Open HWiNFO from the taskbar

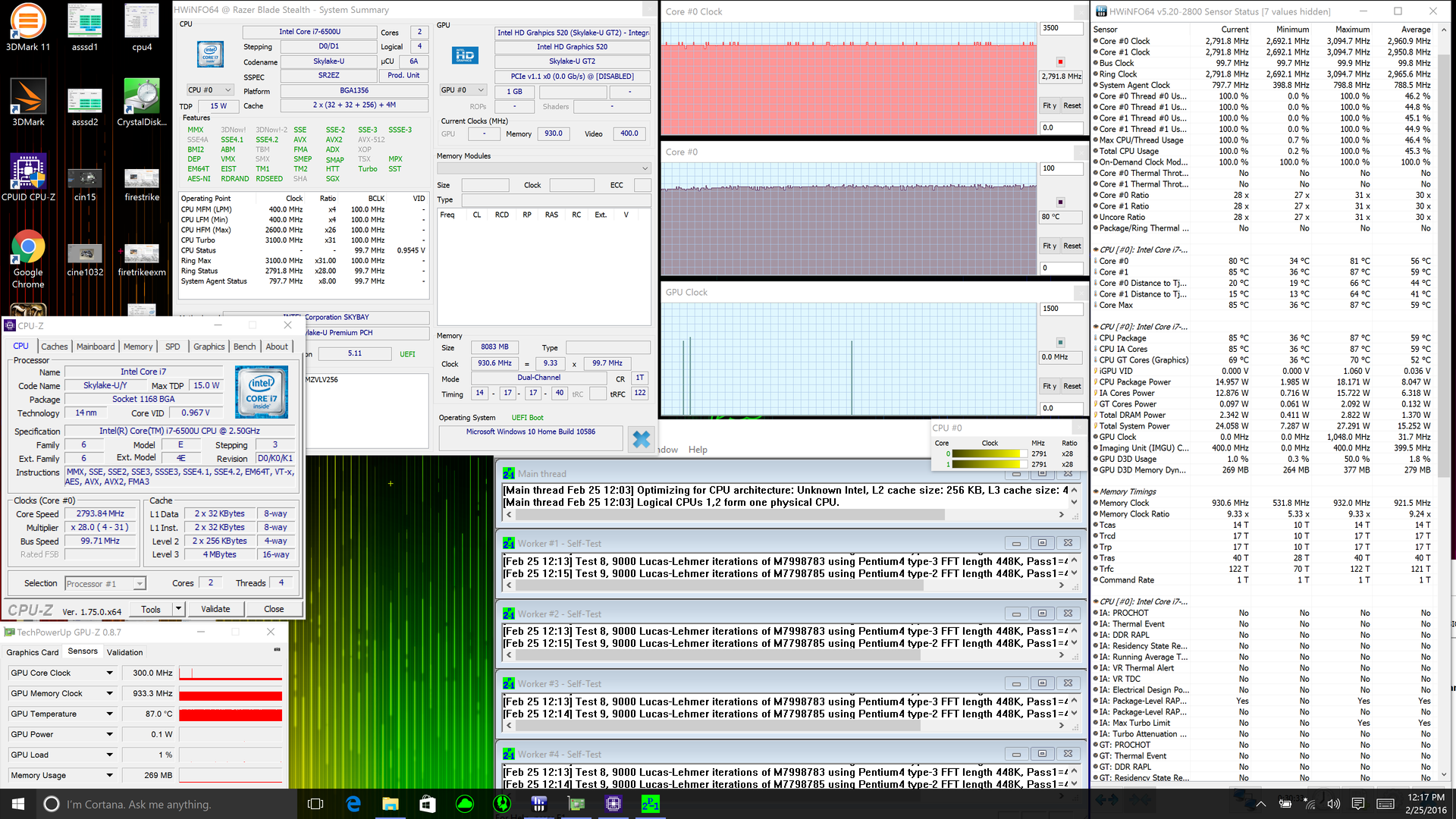click(x=538, y=804)
